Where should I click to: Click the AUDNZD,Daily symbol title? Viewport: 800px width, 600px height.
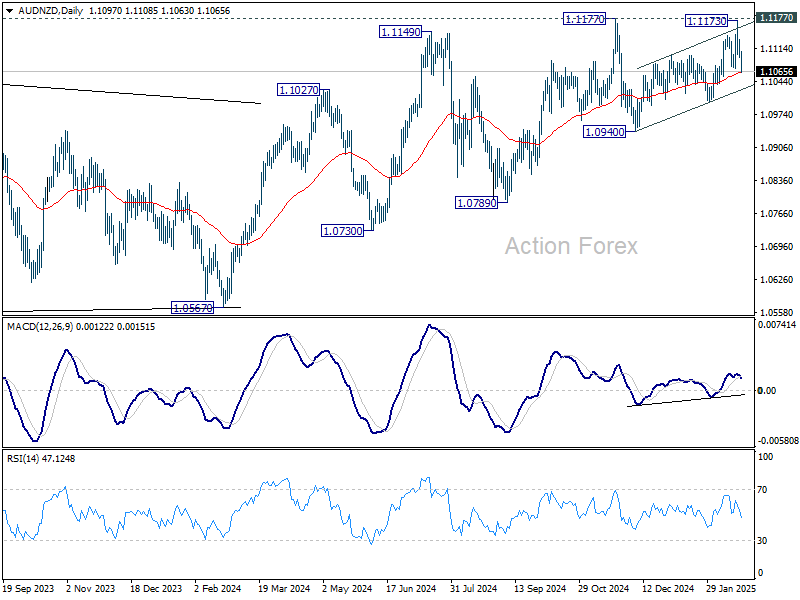[51, 11]
